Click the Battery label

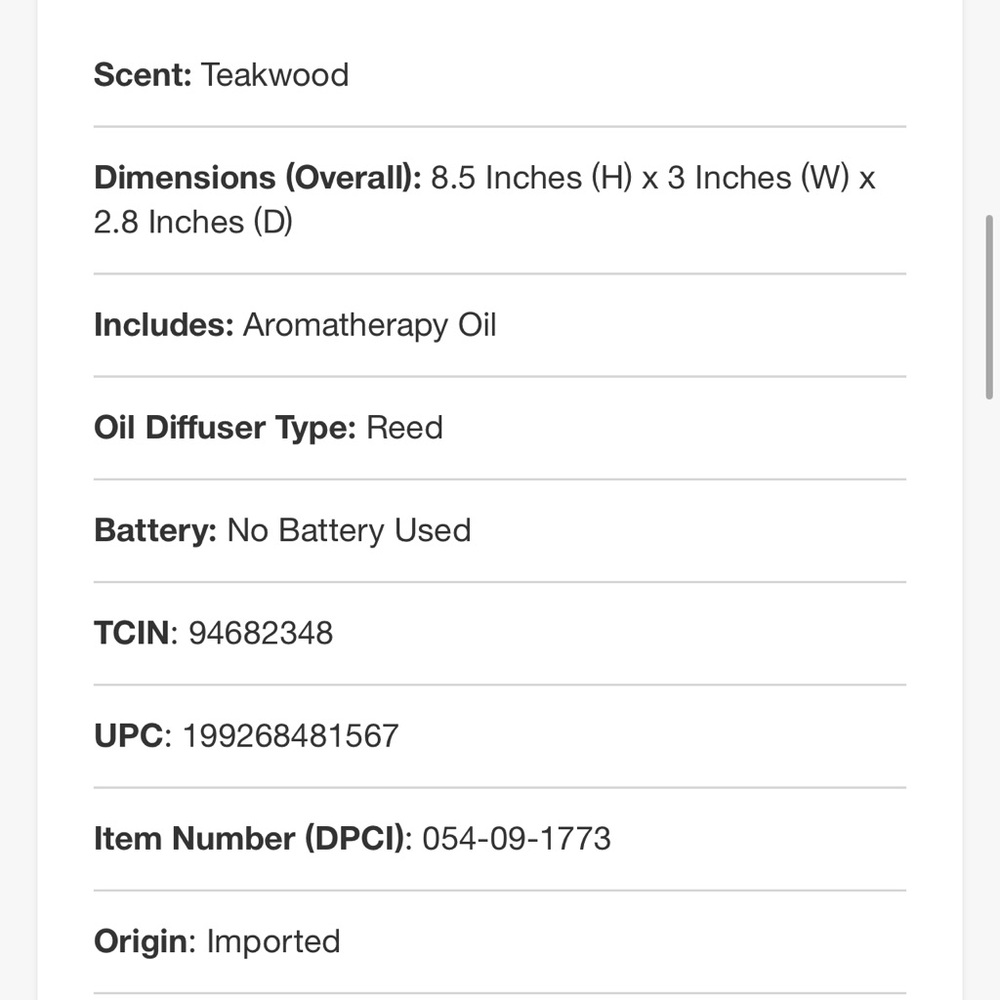(x=155, y=530)
